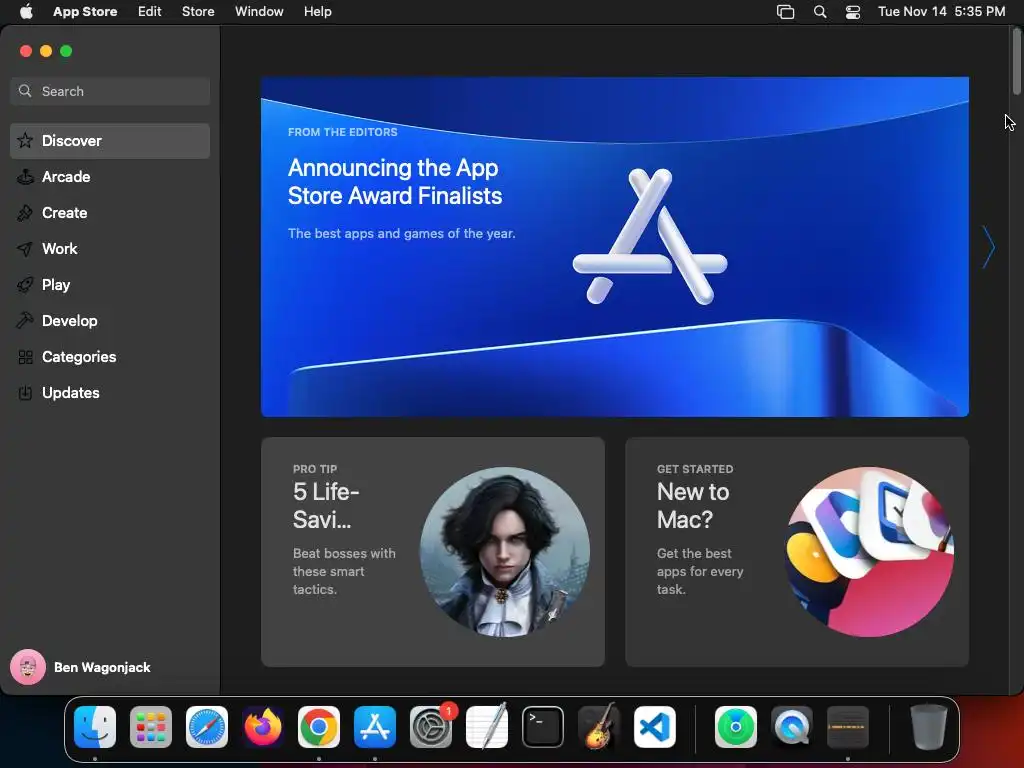Click the vertical scrollbar thumb

[x=1017, y=62]
